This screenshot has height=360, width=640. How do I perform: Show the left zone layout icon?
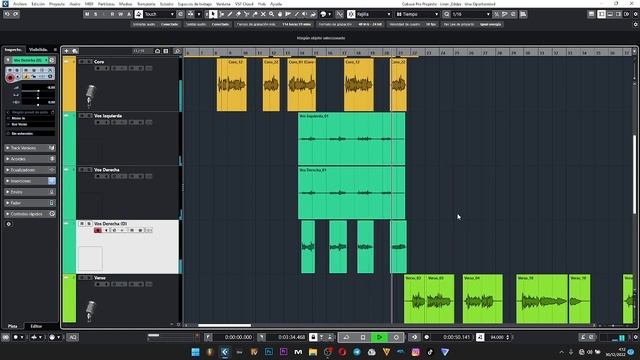click(602, 14)
